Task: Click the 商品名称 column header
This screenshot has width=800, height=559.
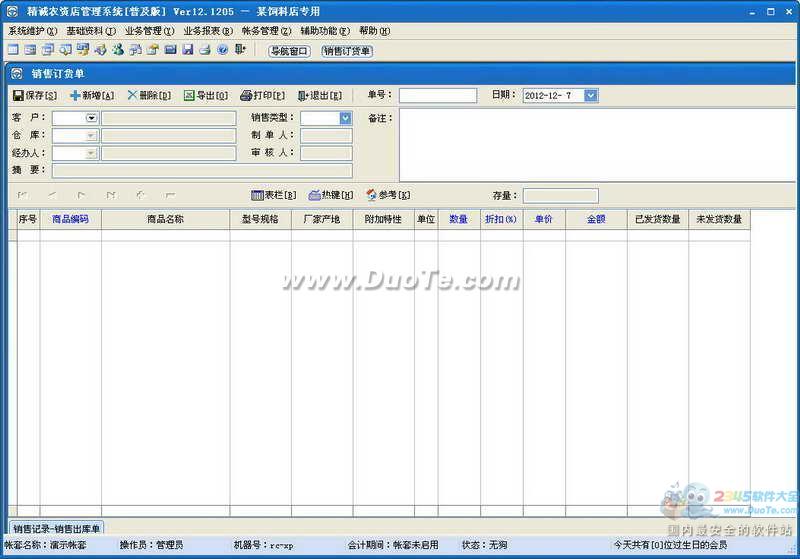Action: 165,219
